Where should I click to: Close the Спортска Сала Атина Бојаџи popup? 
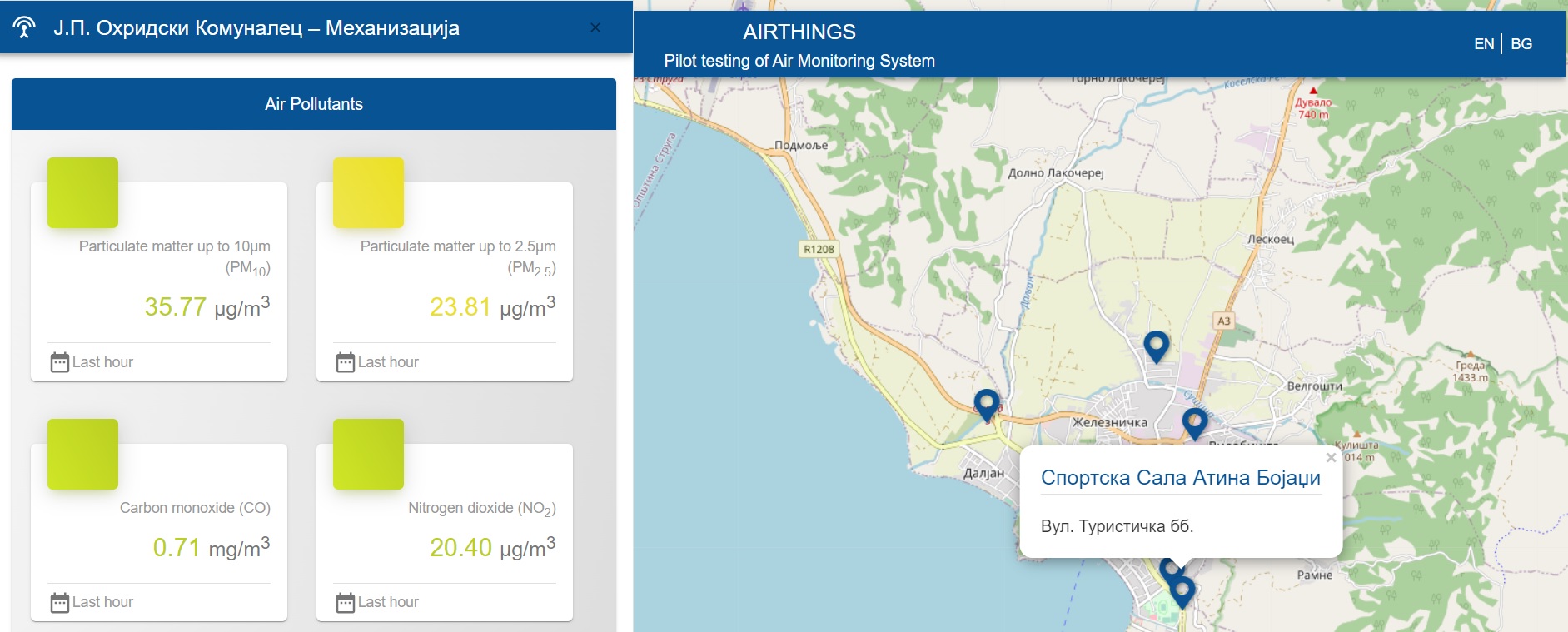1331,457
